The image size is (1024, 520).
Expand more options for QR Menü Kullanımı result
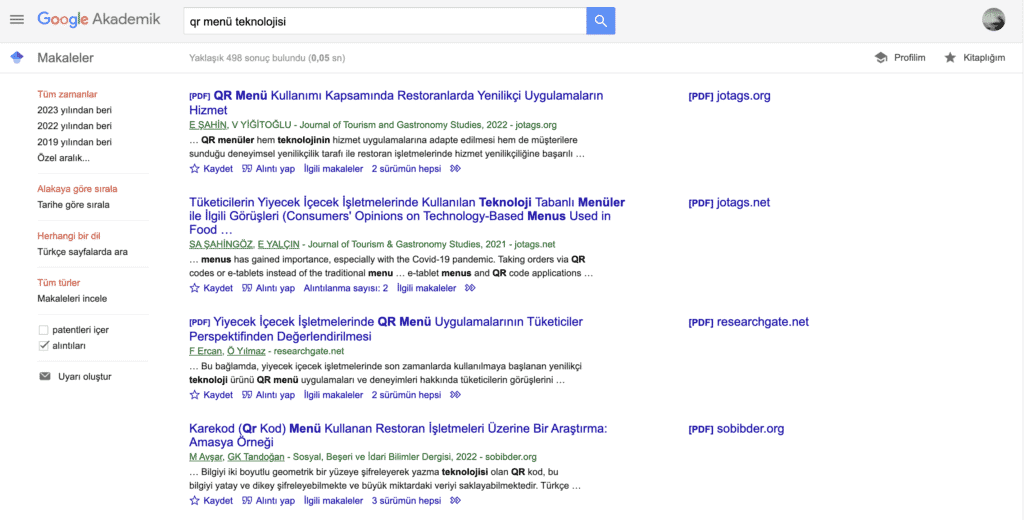click(x=456, y=169)
